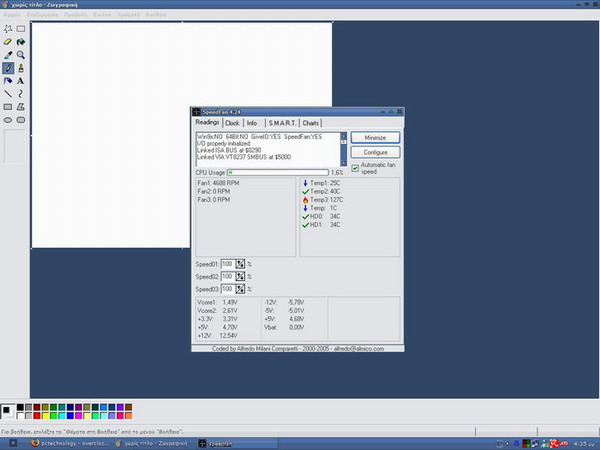Switch to the Clock tab in SpeedFan

(232, 123)
